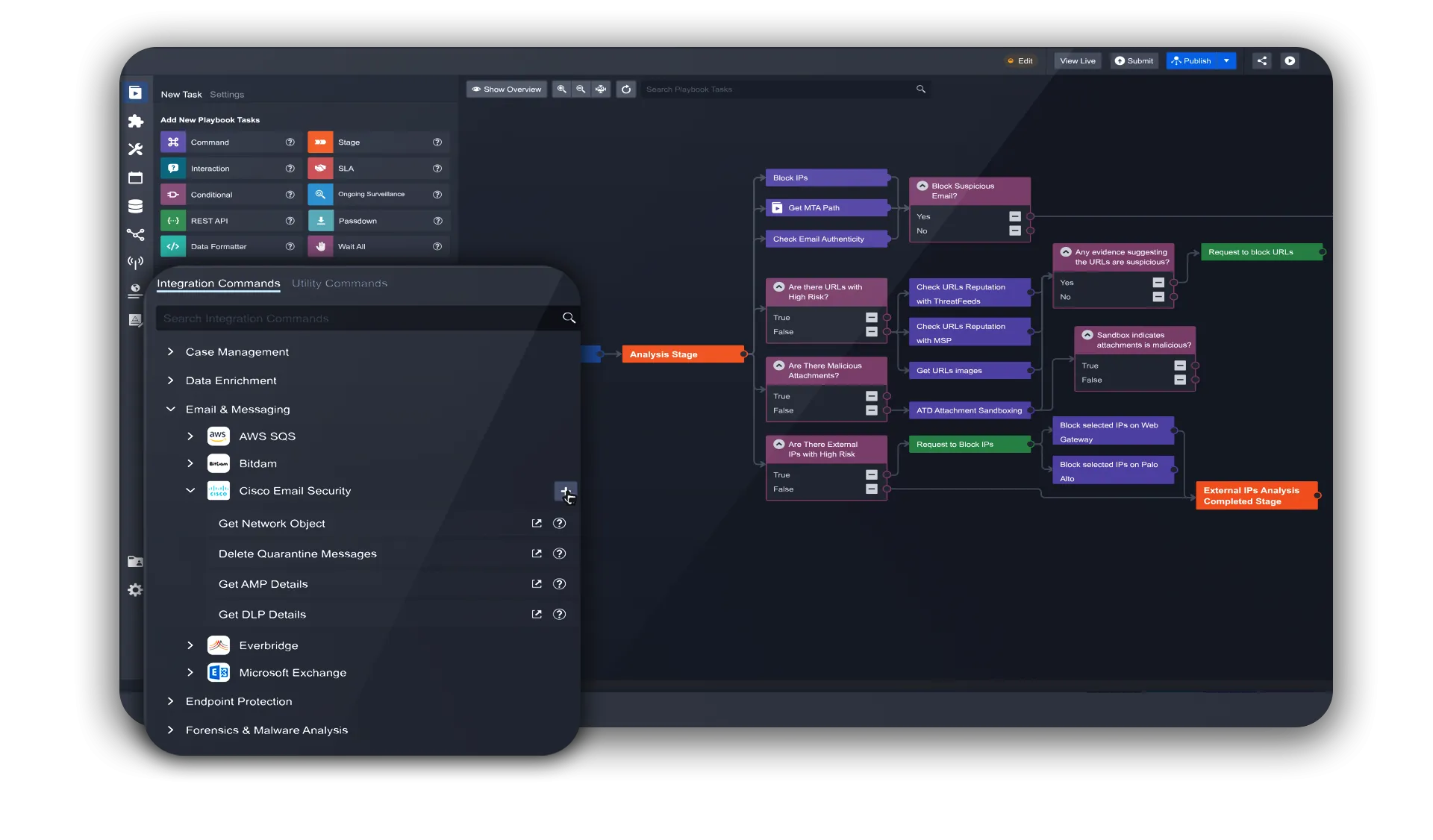Open settings via the gear icon at sidebar bottom
Viewport: 1433px width, 840px height.
click(x=135, y=589)
